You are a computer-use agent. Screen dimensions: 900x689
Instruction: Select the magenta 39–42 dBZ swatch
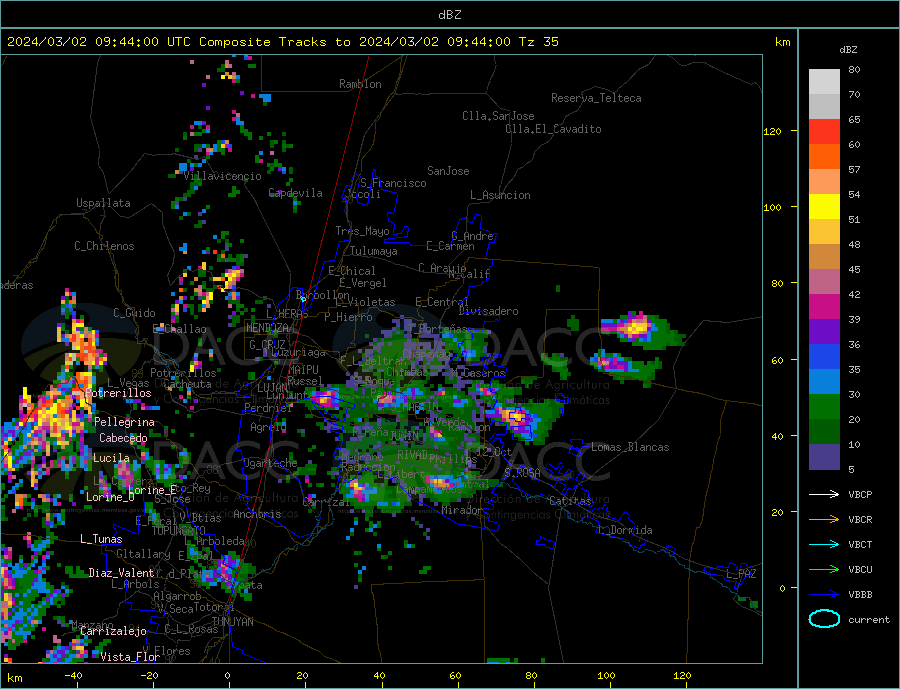tap(825, 307)
